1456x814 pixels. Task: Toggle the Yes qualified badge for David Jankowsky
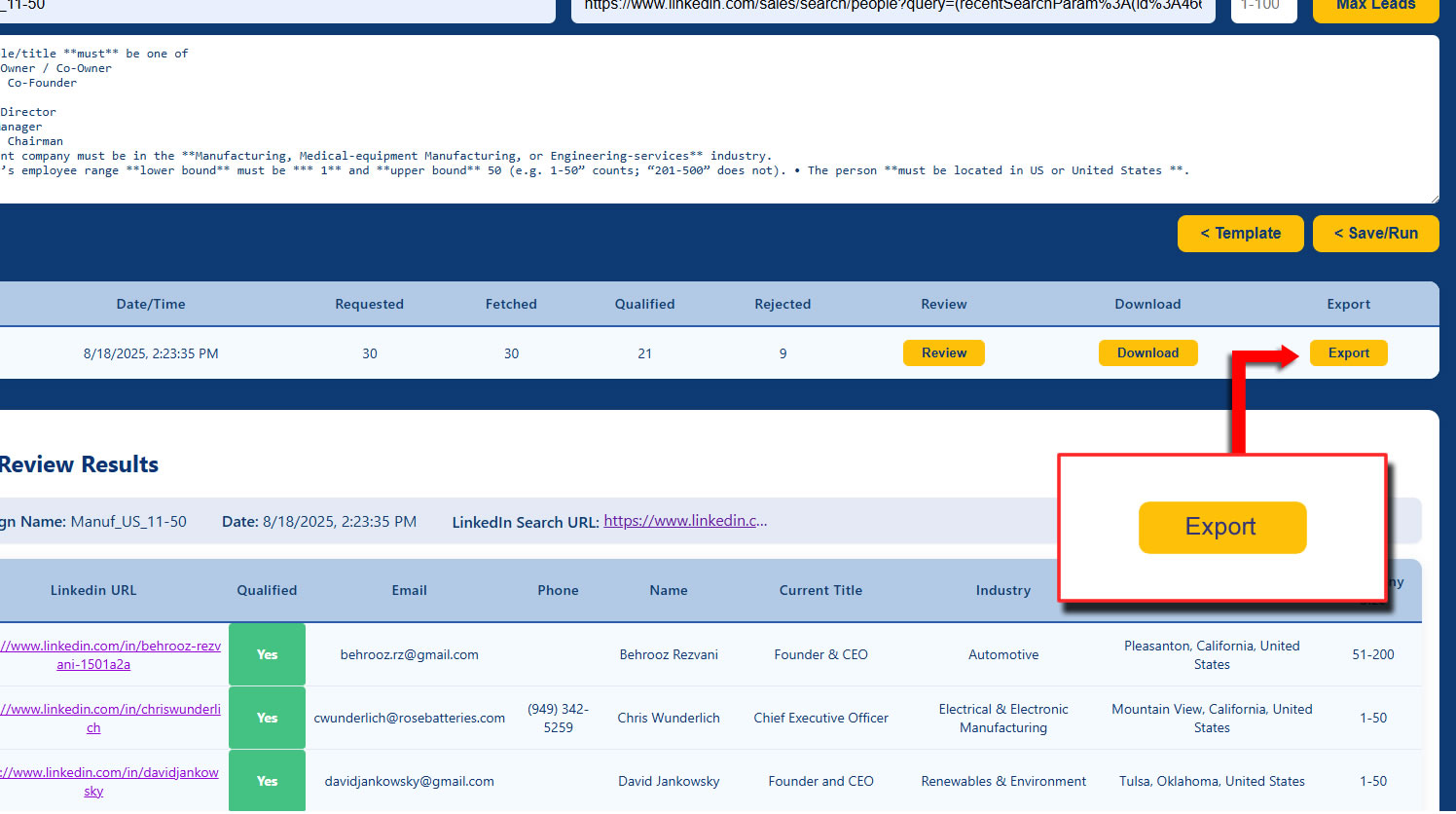point(267,781)
